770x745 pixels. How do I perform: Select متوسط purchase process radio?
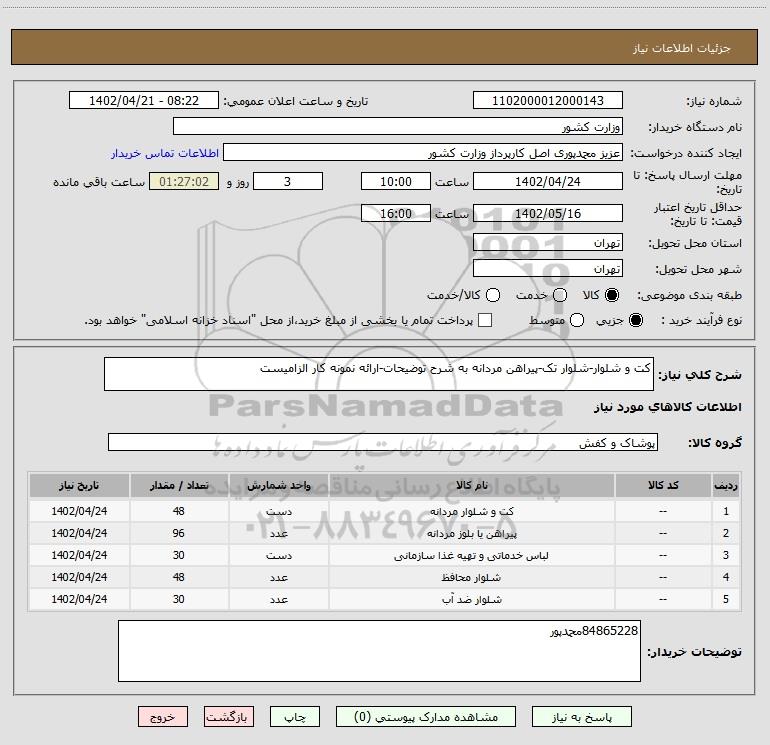(x=577, y=320)
